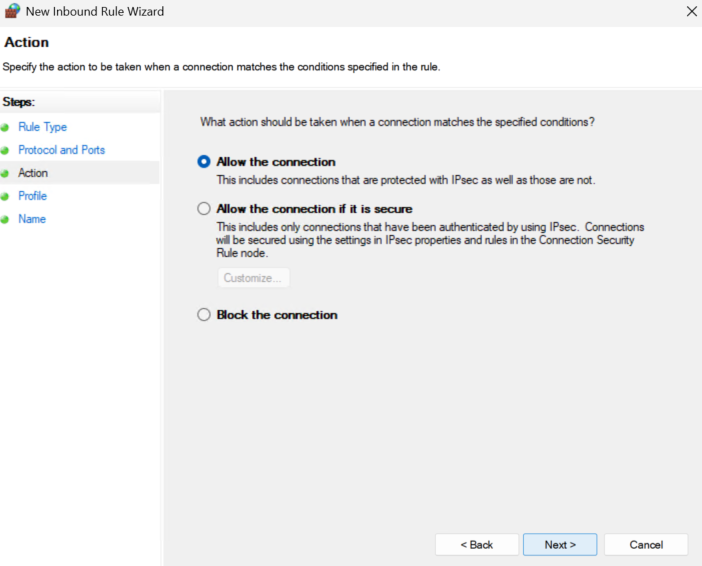
Task: Jump to the Profile step
Action: [x=32, y=196]
